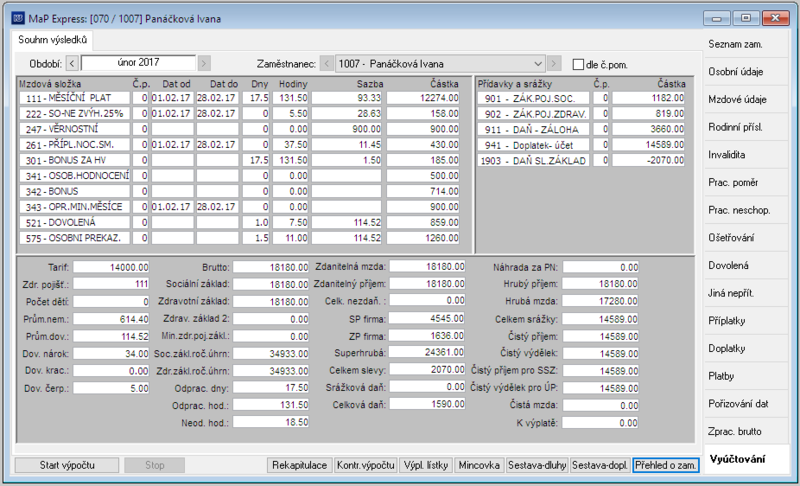Open Mzdové údaje in side menu

(x=737, y=99)
